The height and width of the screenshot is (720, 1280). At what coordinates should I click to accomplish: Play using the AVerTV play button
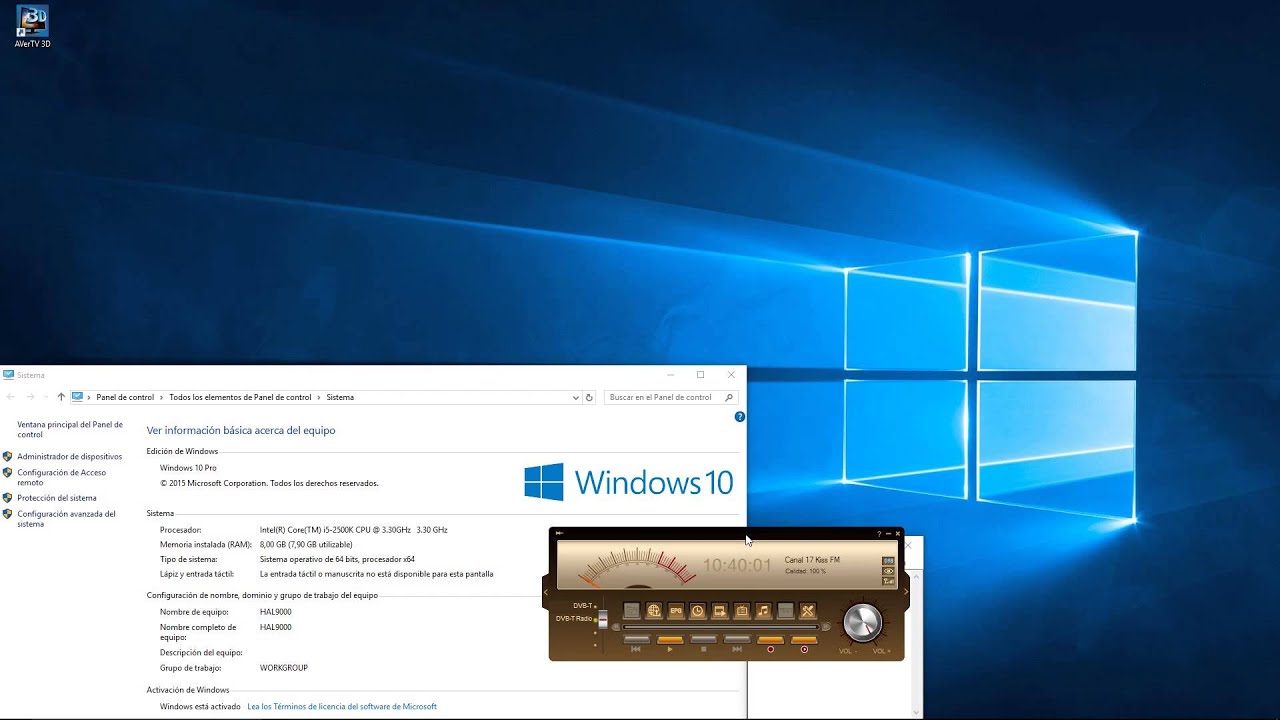pos(670,640)
